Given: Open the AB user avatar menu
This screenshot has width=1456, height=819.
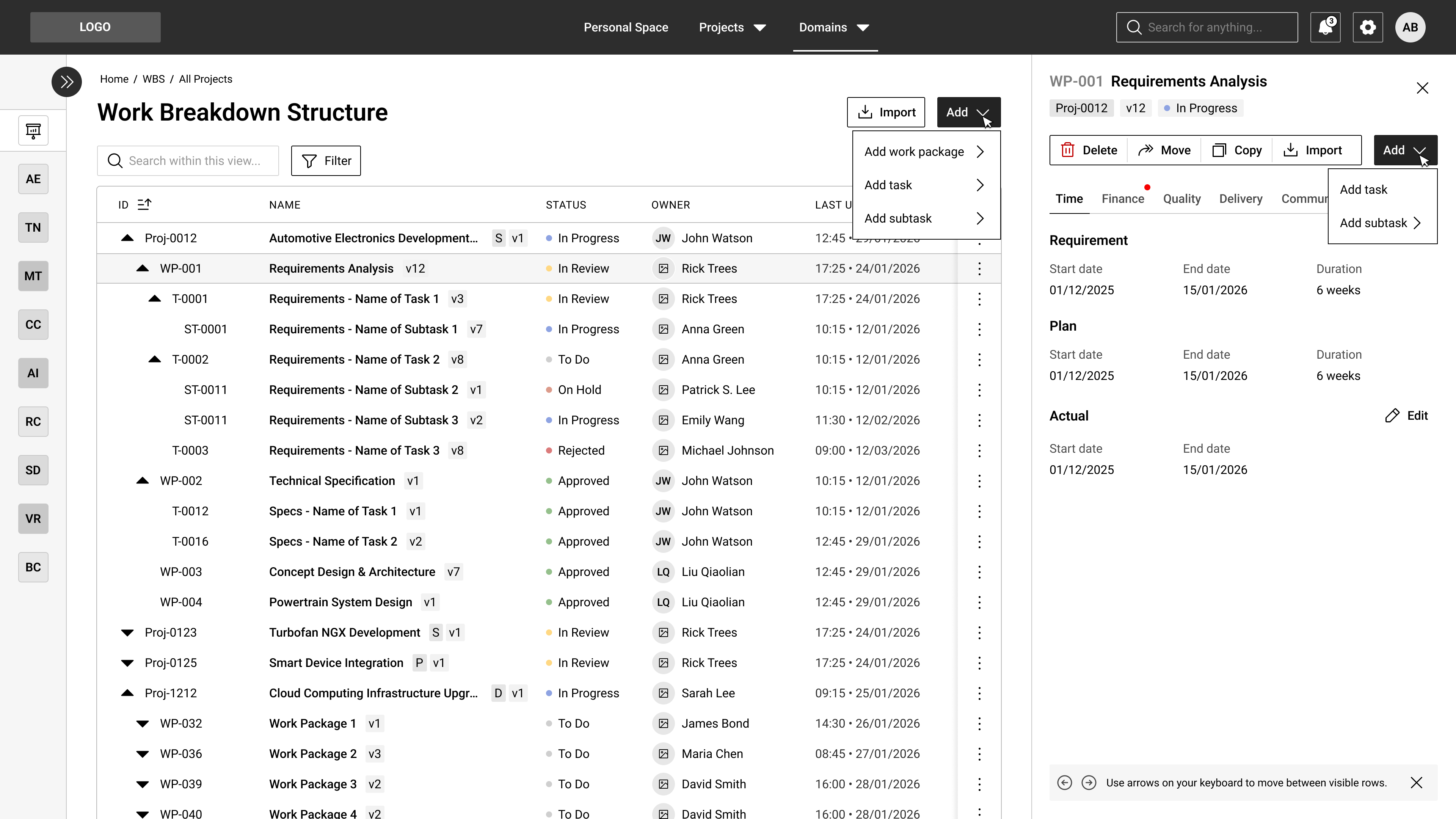Looking at the screenshot, I should pos(1410,27).
